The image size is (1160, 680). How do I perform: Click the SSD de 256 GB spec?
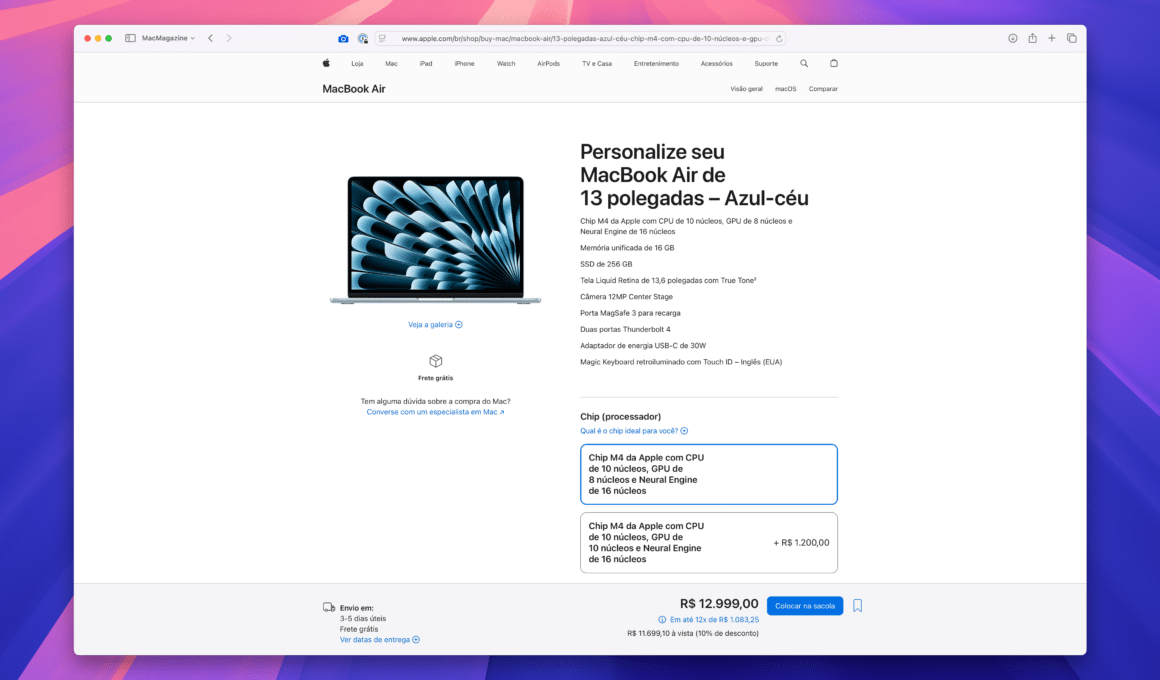tap(606, 264)
